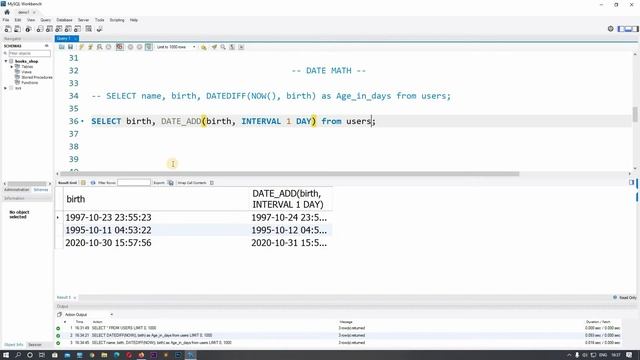Create a new function toolbar icon
Image resolution: width=640 pixels, height=360 pixels.
pos(78,29)
